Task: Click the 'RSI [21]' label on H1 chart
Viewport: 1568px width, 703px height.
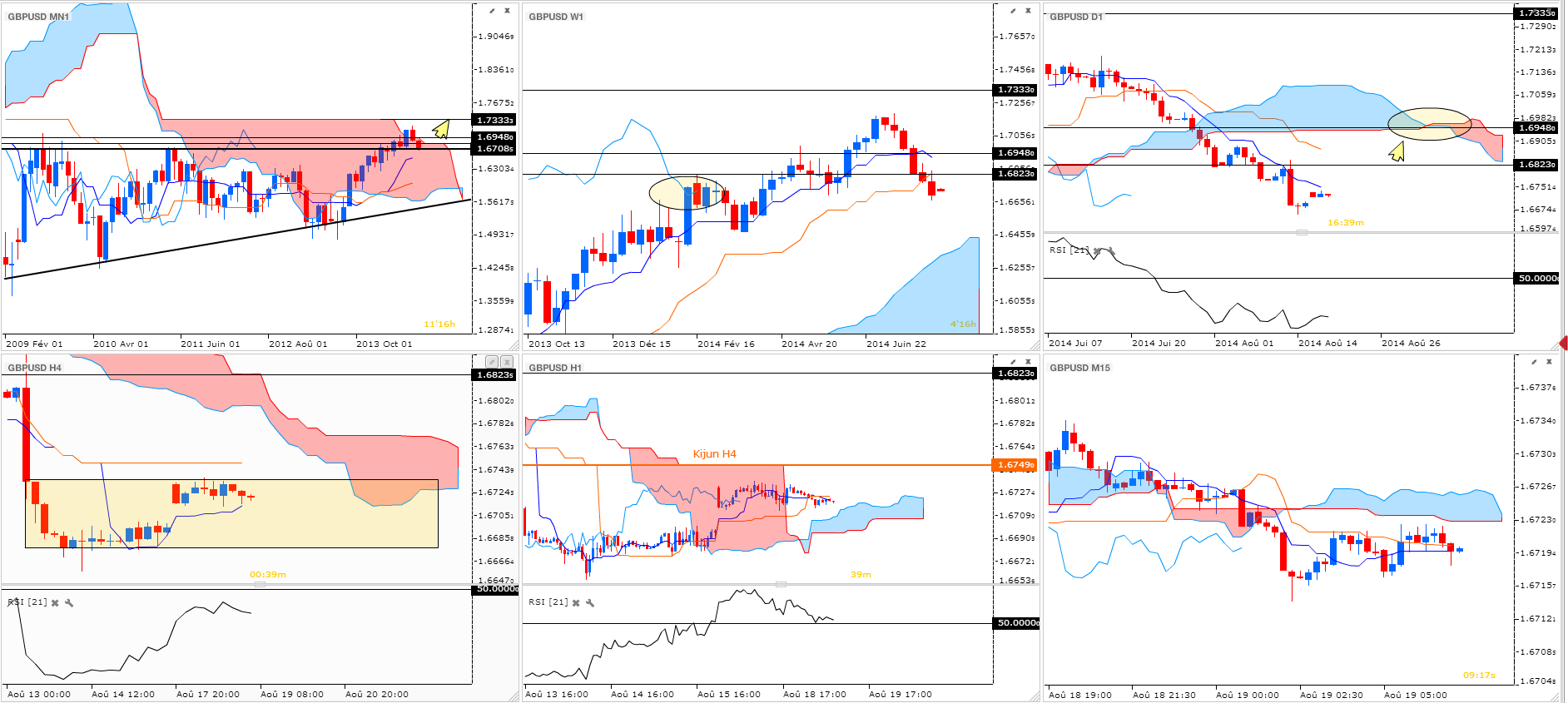Action: coord(548,602)
